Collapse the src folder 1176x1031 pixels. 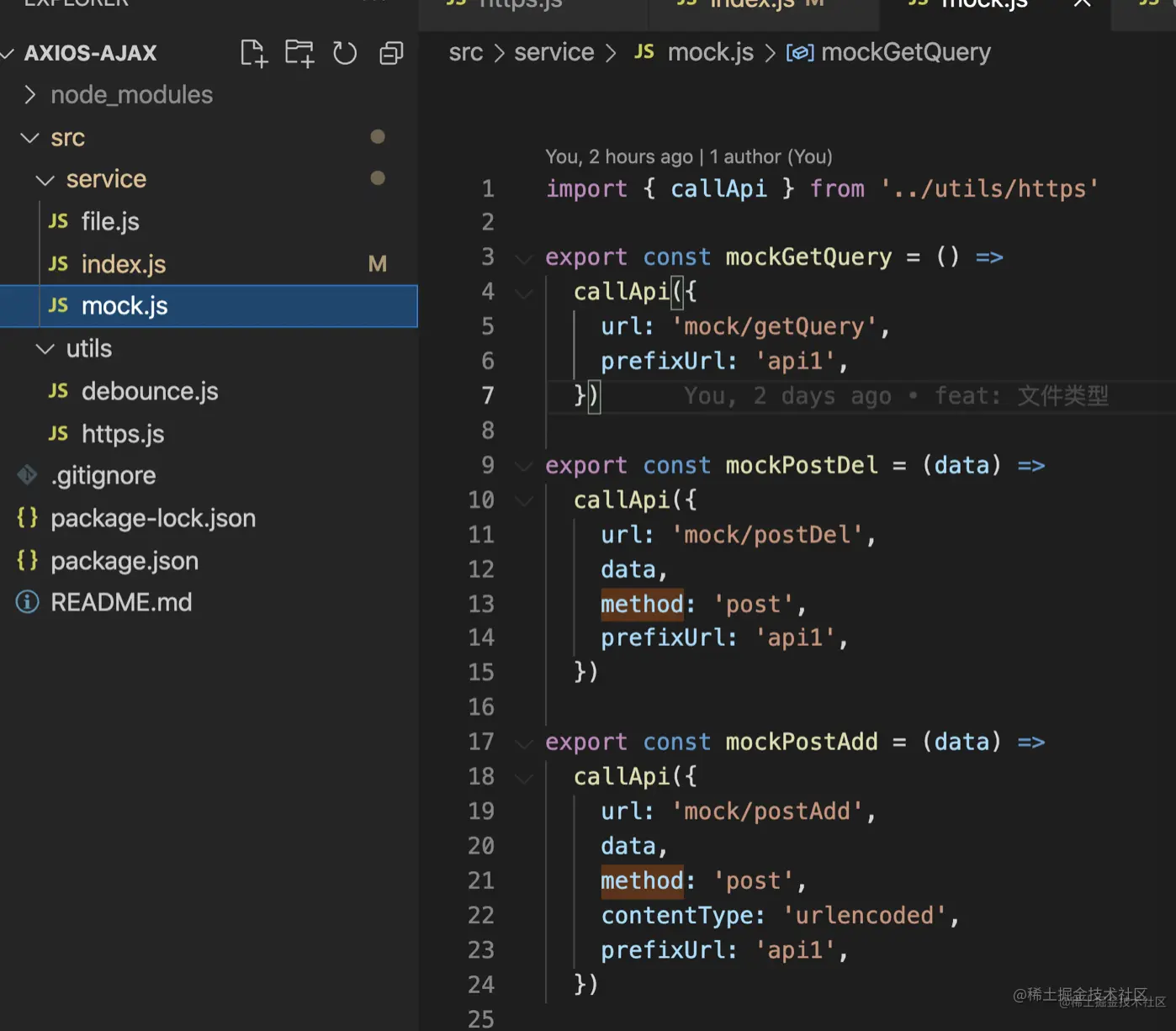pyautogui.click(x=30, y=137)
